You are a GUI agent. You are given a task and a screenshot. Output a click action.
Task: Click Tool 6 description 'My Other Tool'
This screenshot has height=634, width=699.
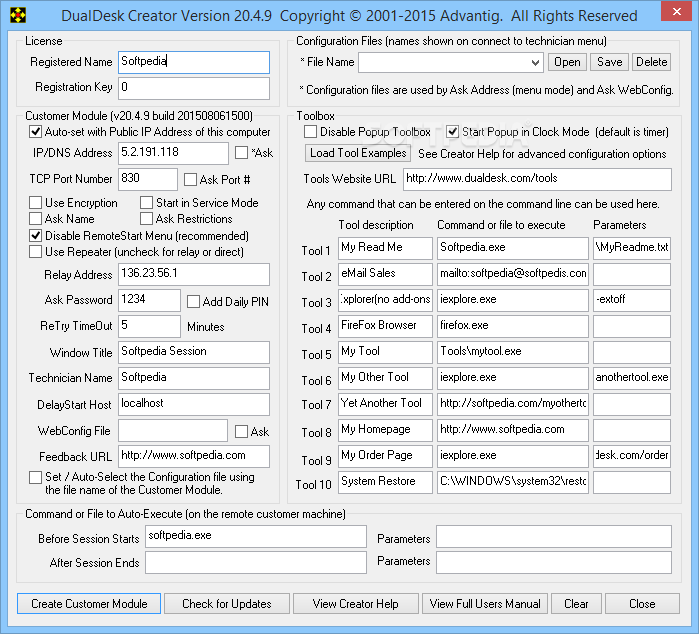tap(385, 378)
